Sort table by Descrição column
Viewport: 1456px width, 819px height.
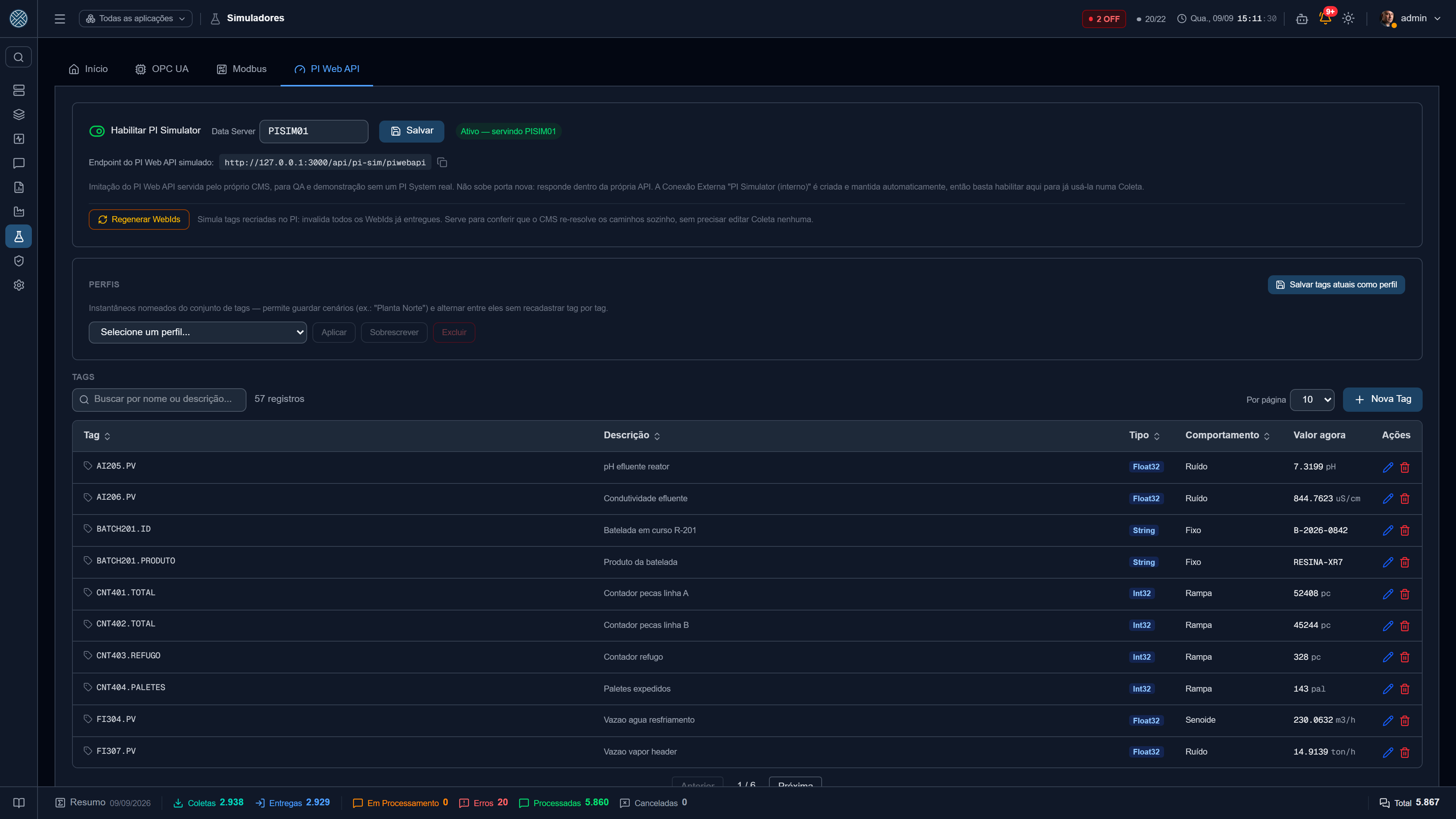[632, 435]
